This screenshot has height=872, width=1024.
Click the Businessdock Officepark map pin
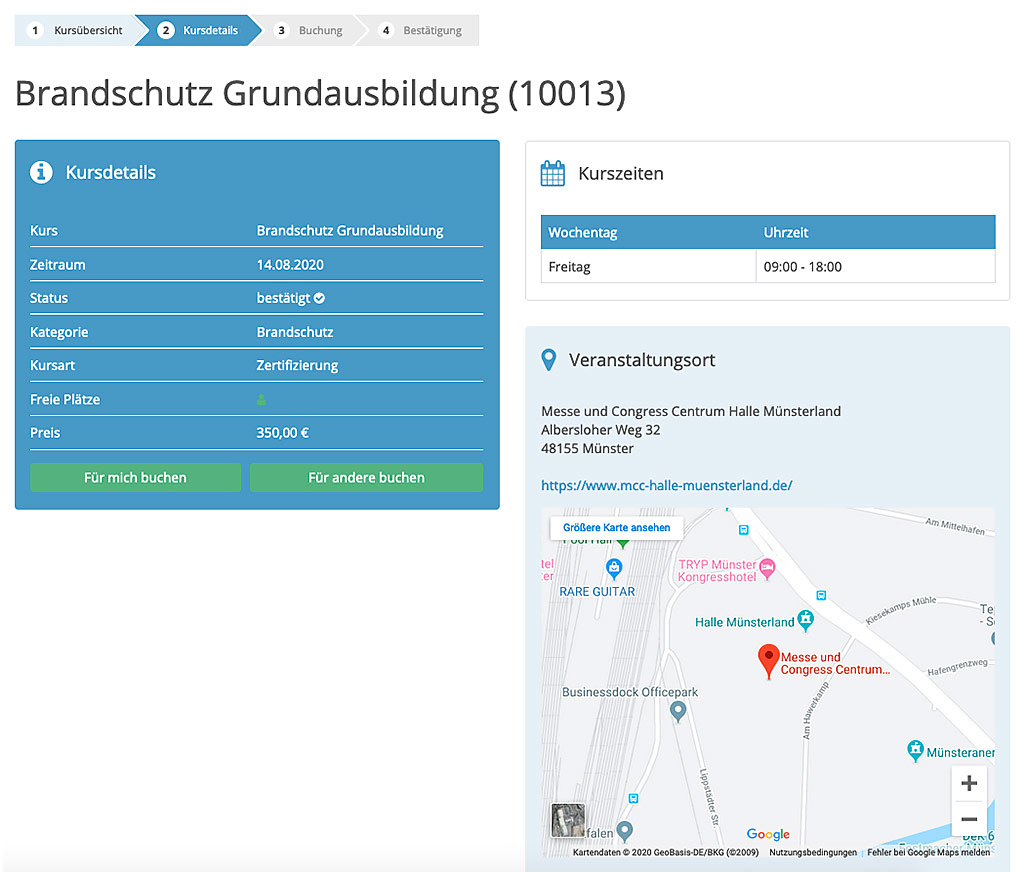[x=678, y=711]
